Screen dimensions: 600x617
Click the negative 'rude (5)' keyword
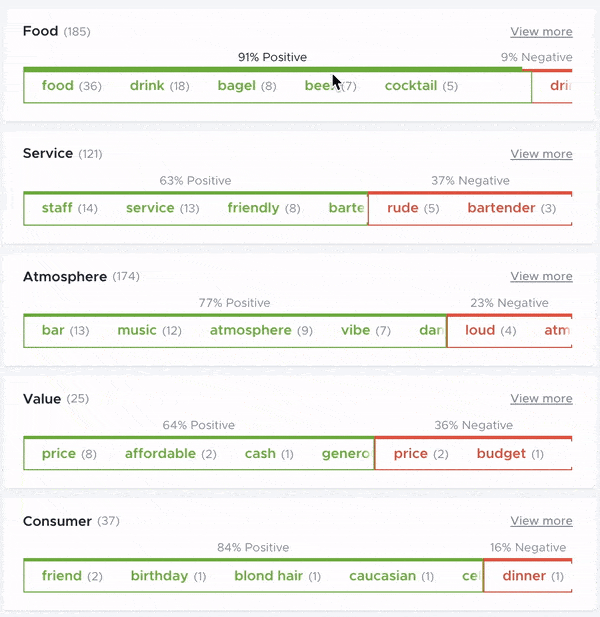coord(413,208)
